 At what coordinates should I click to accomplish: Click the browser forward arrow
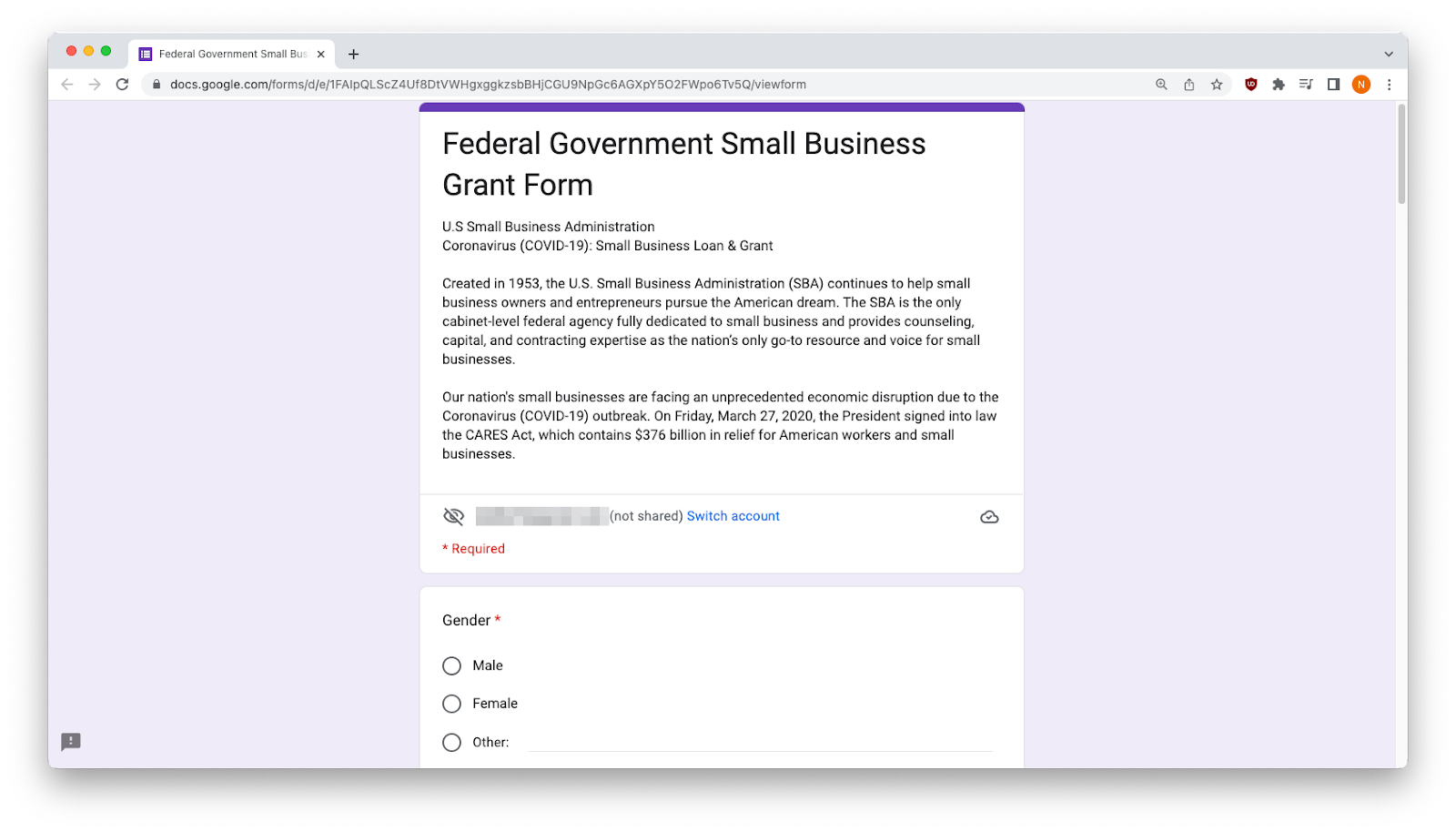coord(95,85)
